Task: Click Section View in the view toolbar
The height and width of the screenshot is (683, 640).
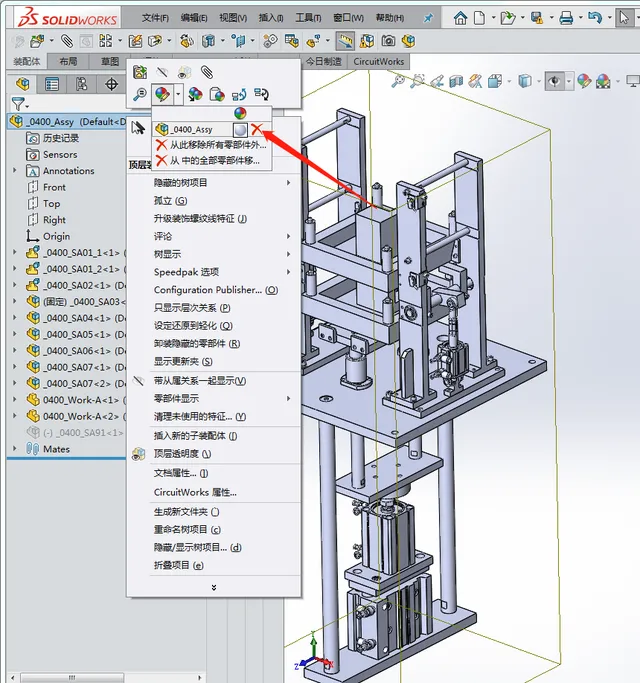Action: point(456,81)
